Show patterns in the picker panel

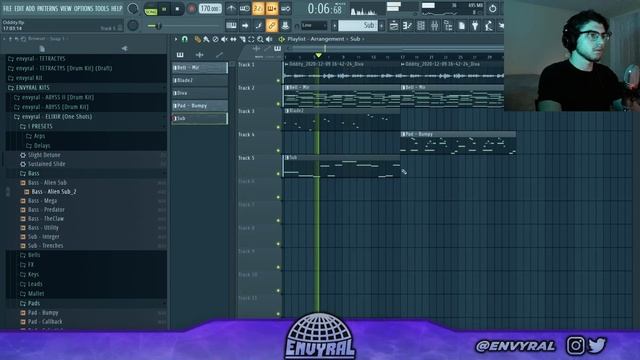[180, 54]
